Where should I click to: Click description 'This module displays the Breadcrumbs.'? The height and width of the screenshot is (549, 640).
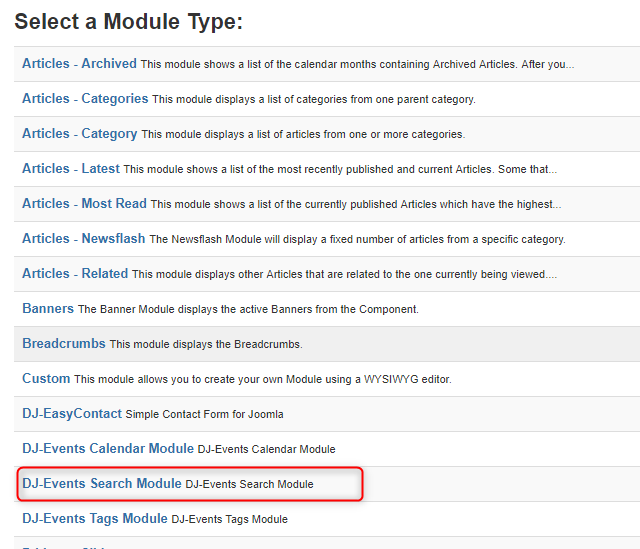tap(206, 345)
